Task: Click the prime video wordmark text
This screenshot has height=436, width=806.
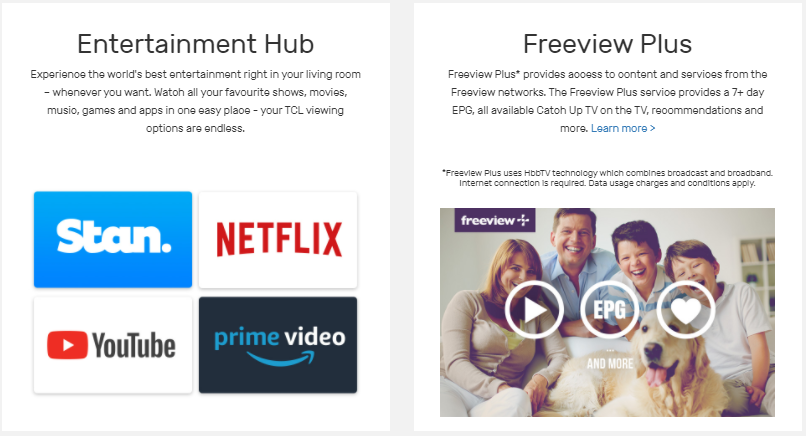Action: (280, 337)
